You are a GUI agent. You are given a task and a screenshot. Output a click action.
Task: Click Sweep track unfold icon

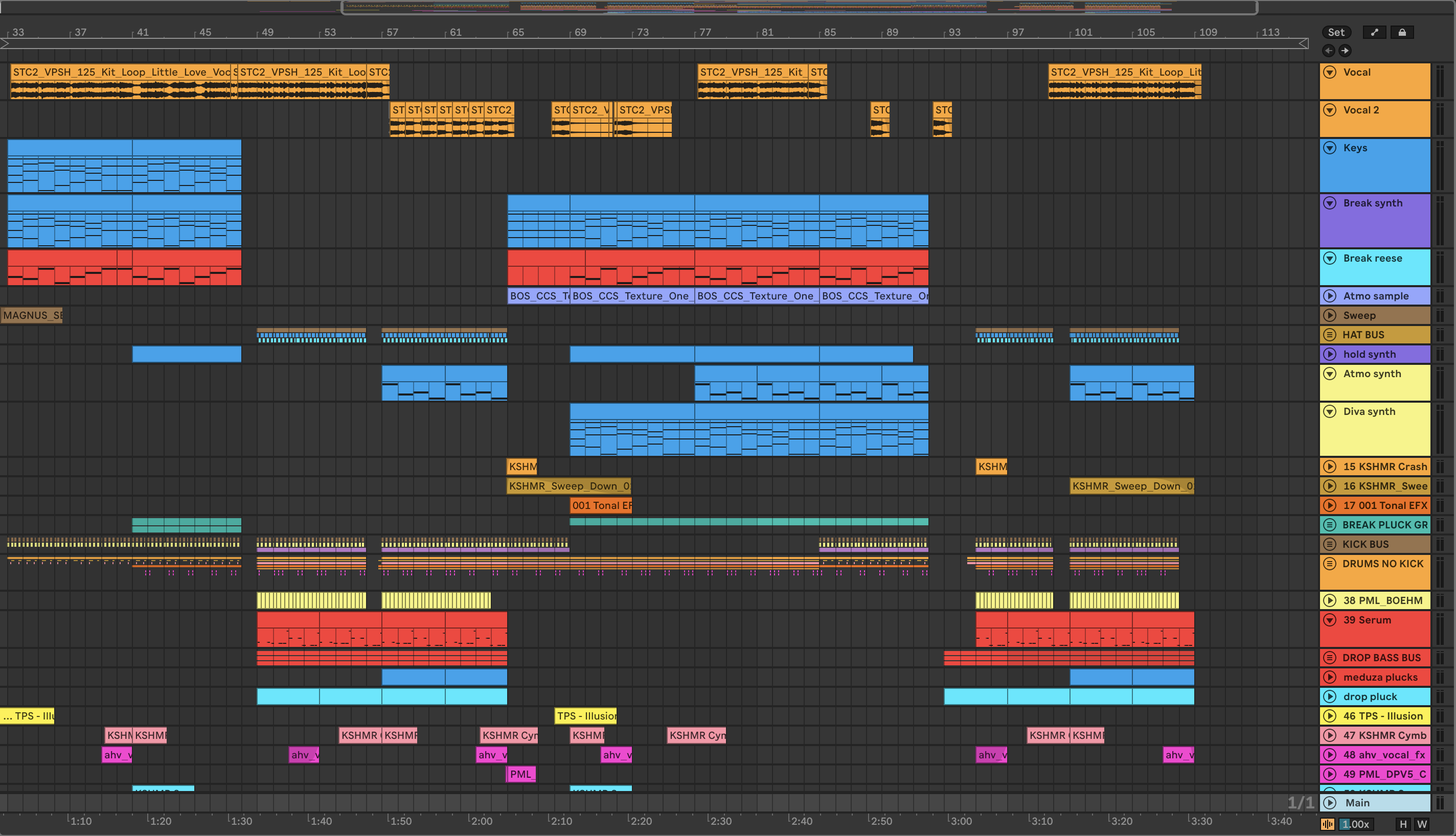pyautogui.click(x=1330, y=315)
